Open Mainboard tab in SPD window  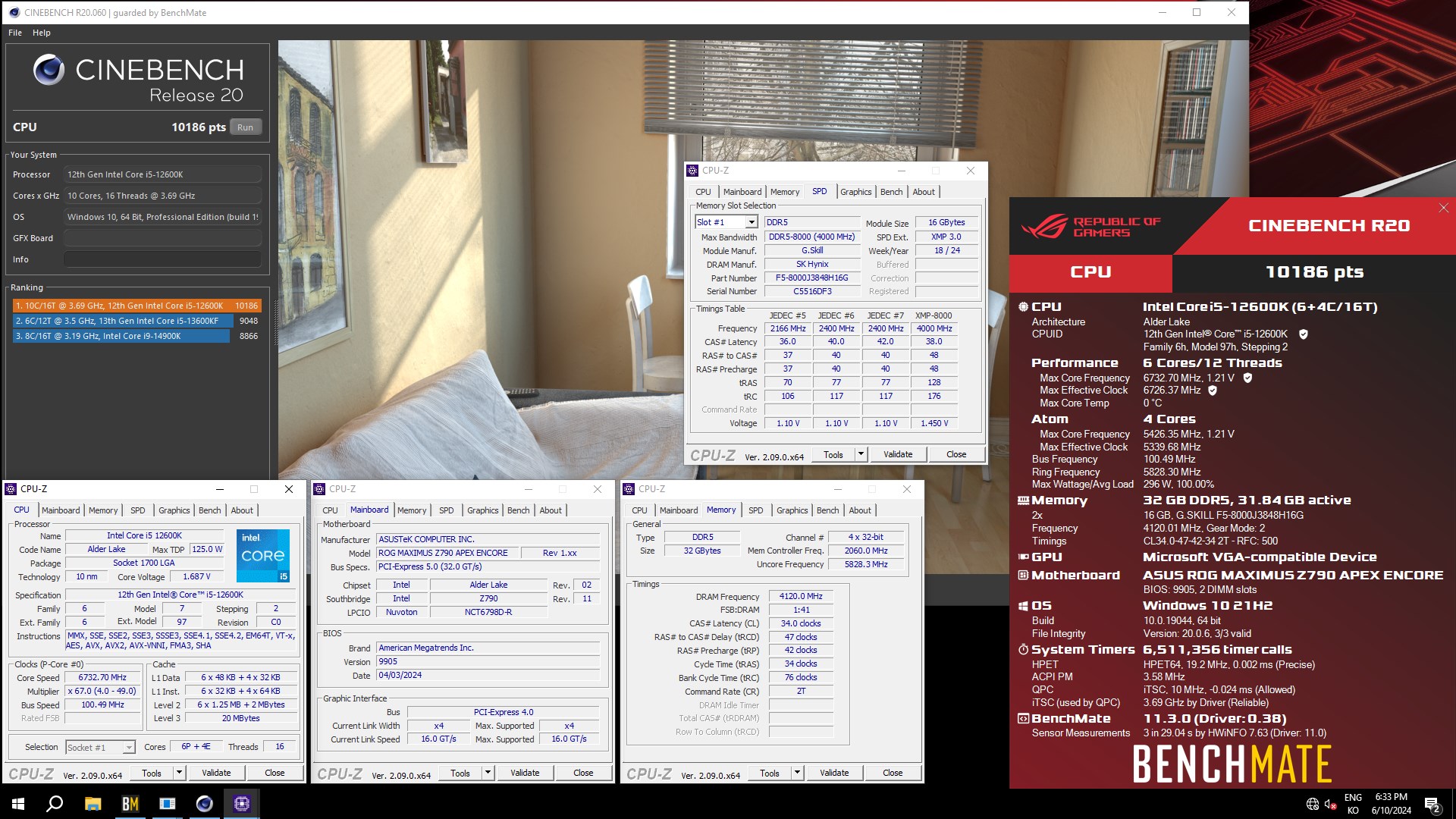[x=742, y=192]
